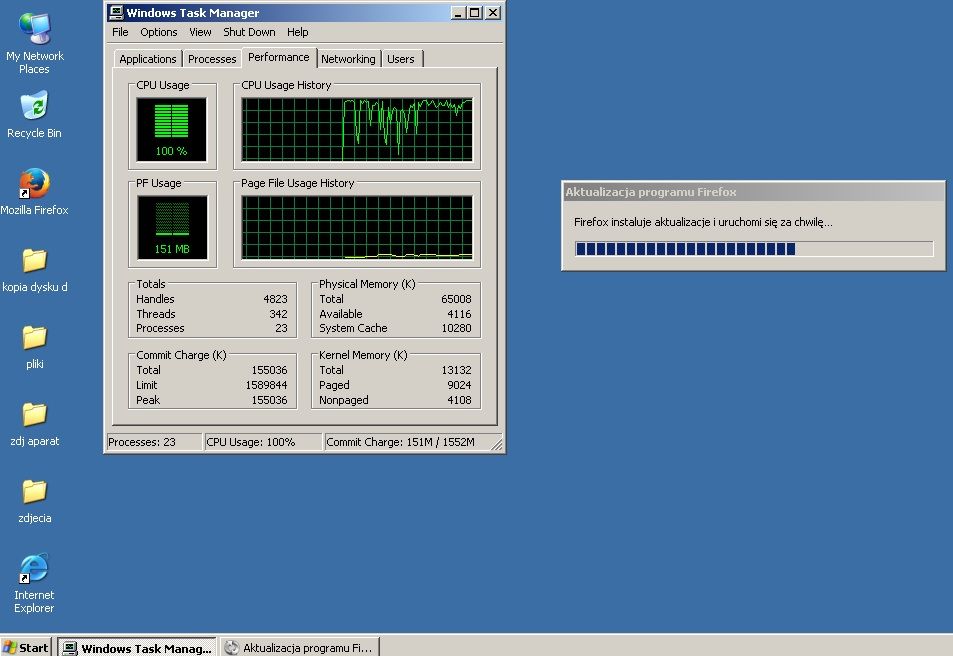Click System Cache value 10280

[x=456, y=328]
